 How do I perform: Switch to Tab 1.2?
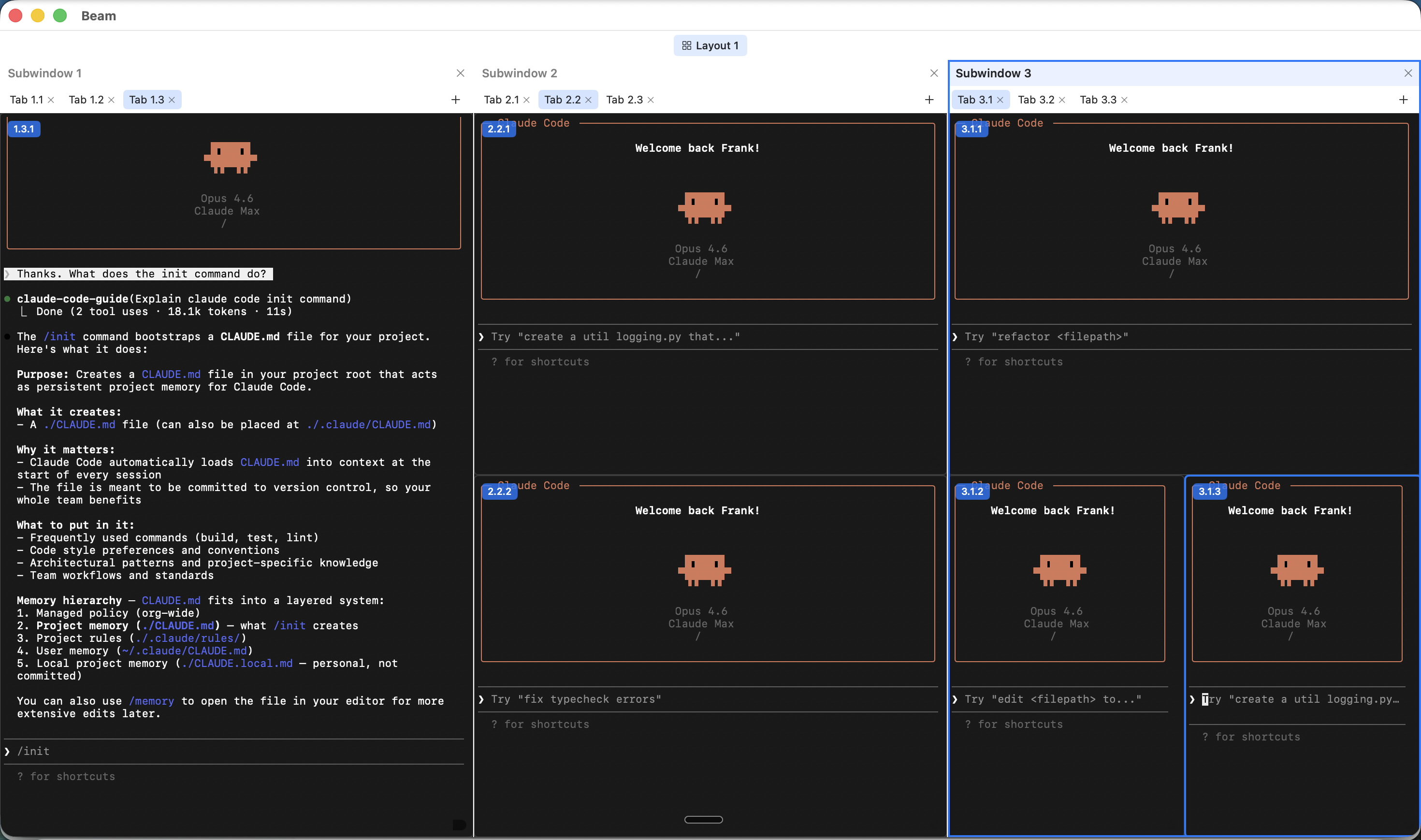(86, 100)
